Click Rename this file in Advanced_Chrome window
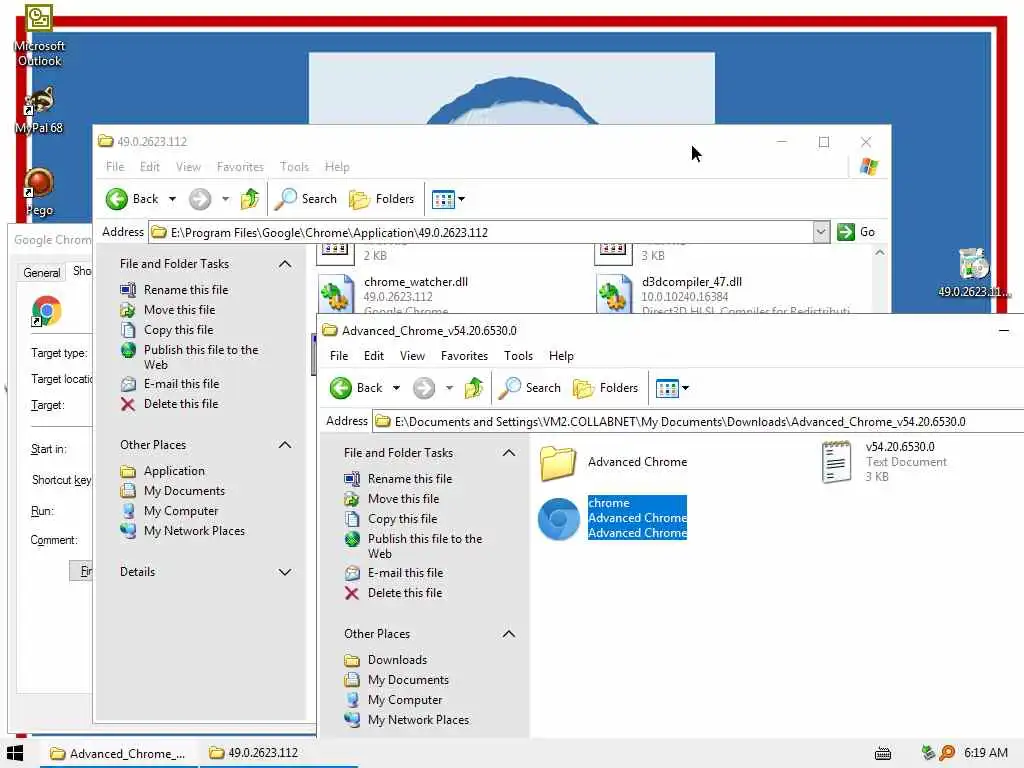1024x768 pixels. pos(398,479)
